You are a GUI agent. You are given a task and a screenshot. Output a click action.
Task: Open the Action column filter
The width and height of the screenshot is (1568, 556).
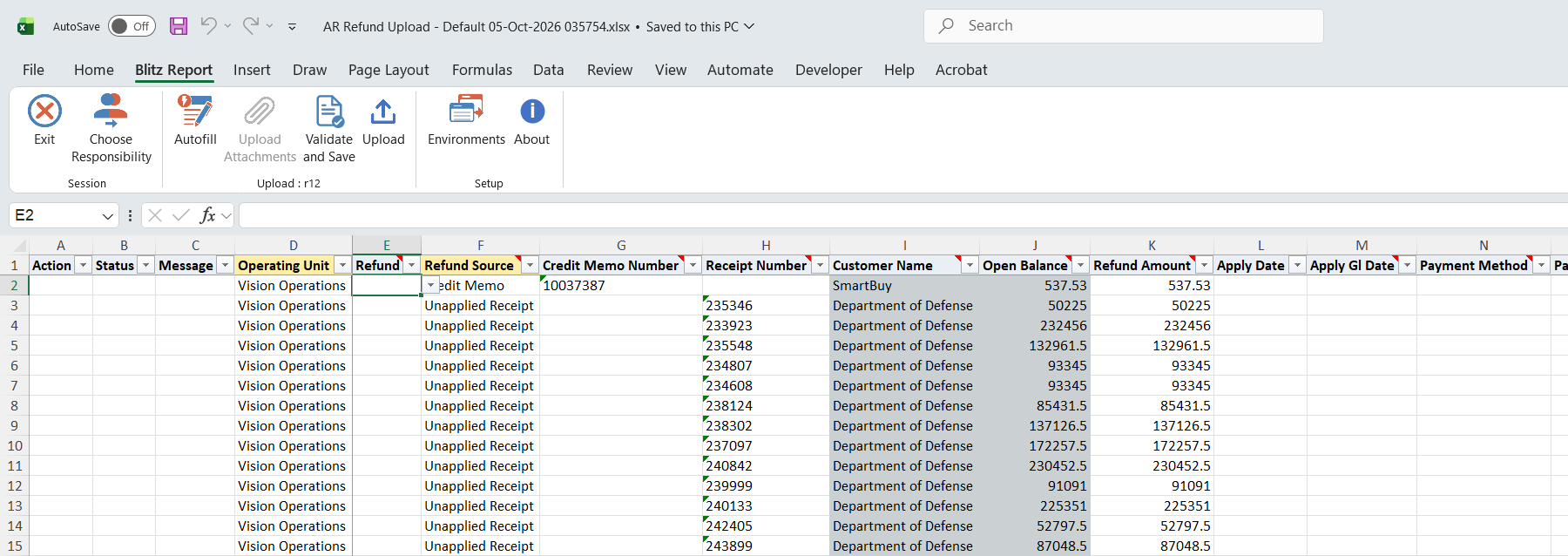(x=83, y=265)
